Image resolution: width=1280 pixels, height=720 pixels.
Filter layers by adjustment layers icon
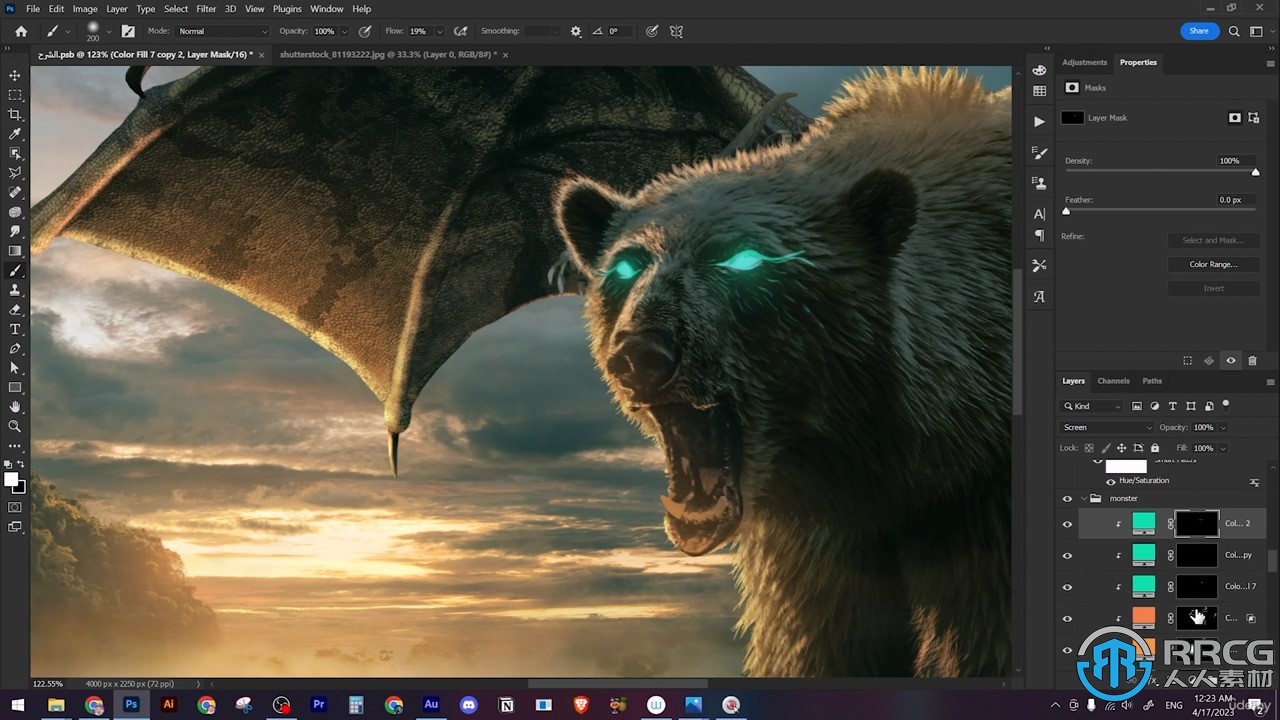(1155, 406)
